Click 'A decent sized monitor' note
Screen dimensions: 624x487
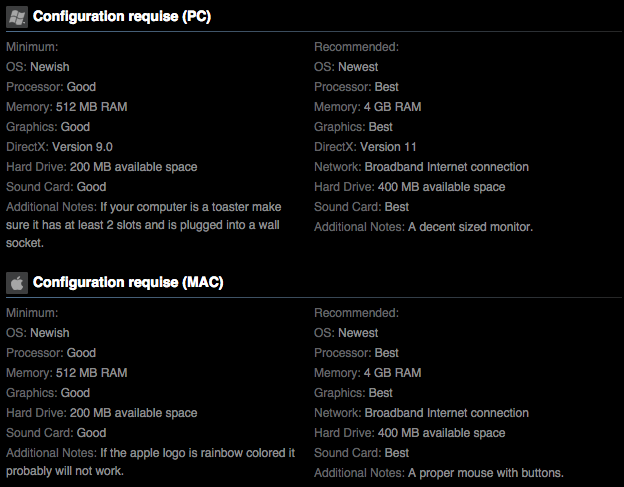point(423,227)
